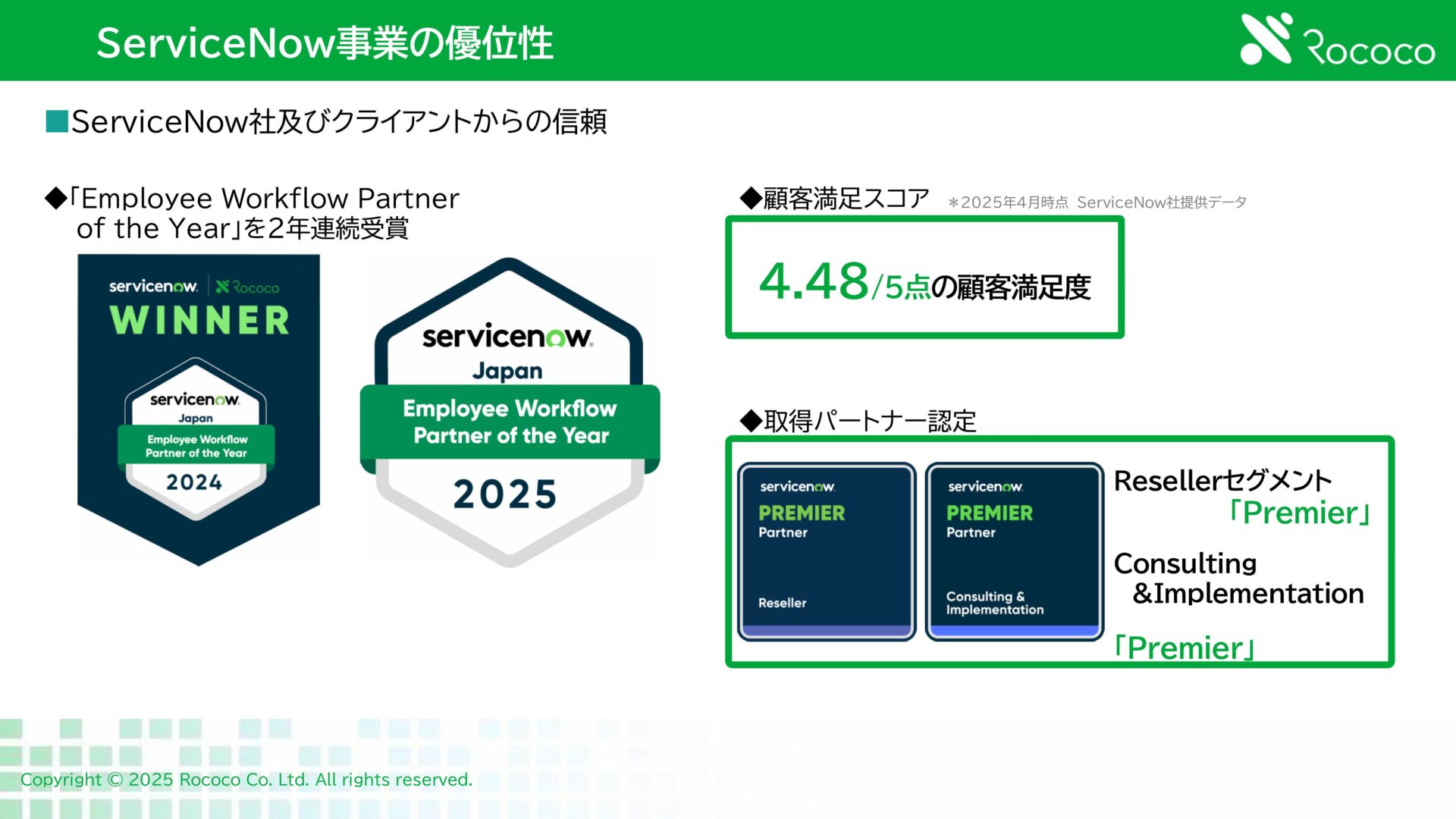Viewport: 1456px width, 819px height.
Task: Click the 2025 Partner of the Year badge
Action: tap(510, 413)
